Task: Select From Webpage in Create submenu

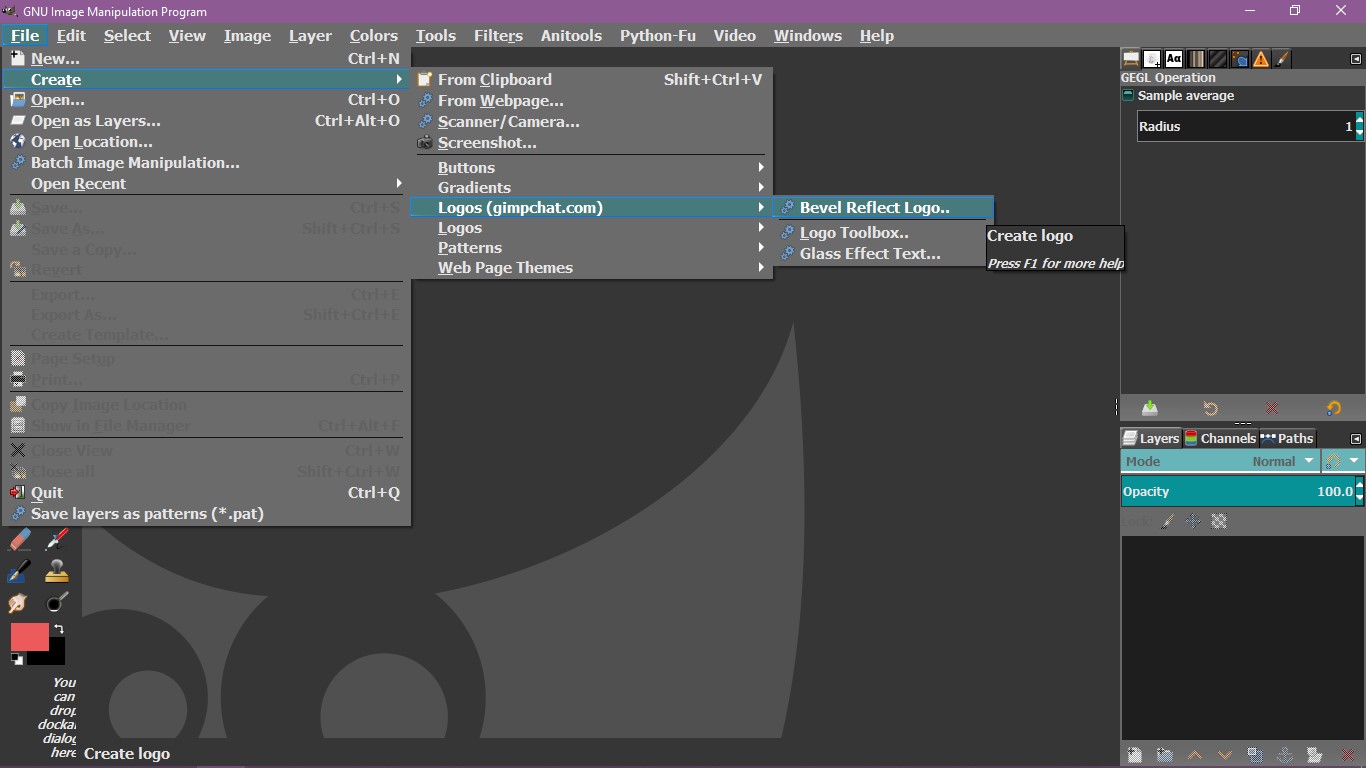Action: click(591, 100)
